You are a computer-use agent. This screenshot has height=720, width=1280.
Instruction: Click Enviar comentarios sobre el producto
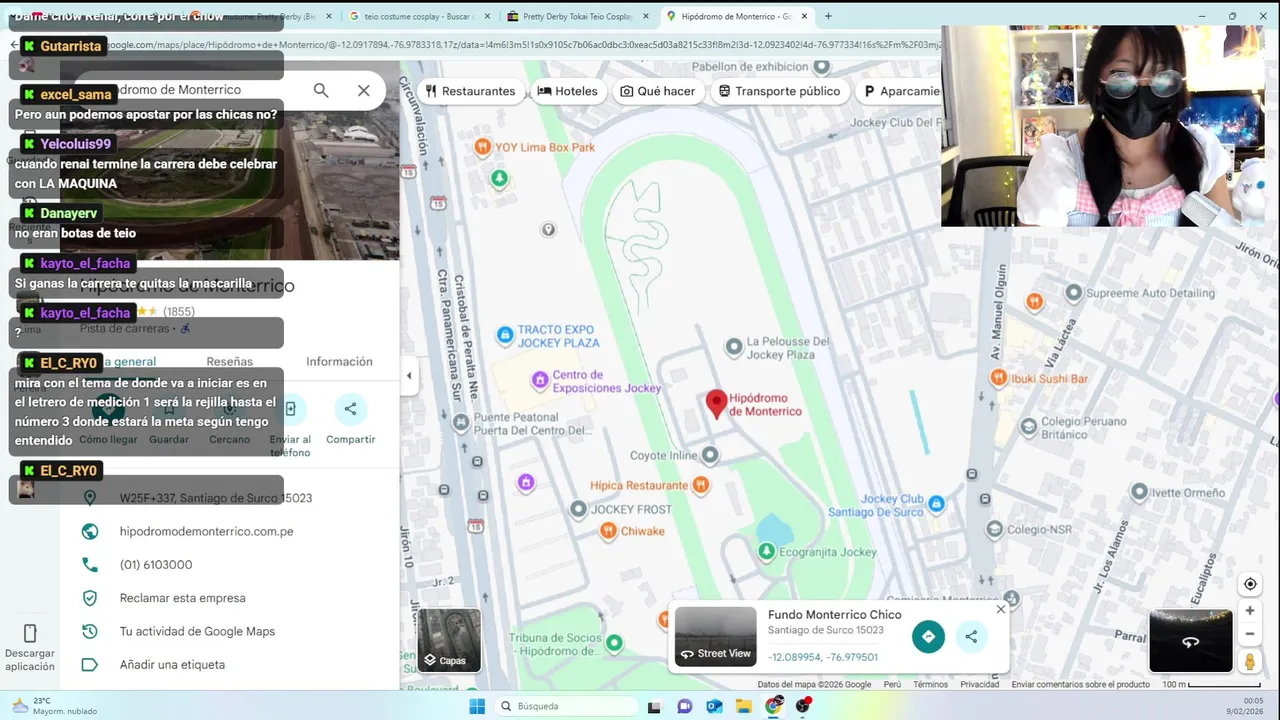pyautogui.click(x=1081, y=685)
